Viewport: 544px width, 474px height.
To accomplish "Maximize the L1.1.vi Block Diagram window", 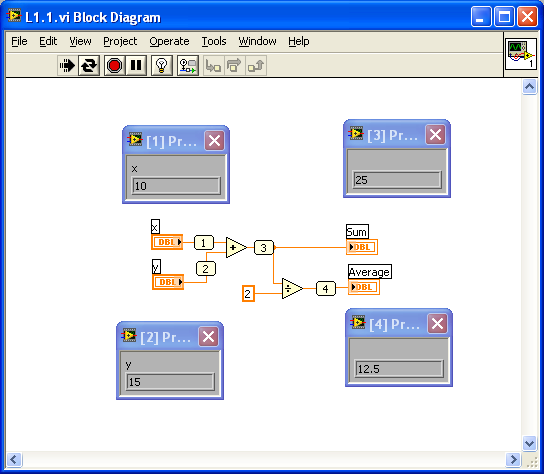I will (504, 17).
